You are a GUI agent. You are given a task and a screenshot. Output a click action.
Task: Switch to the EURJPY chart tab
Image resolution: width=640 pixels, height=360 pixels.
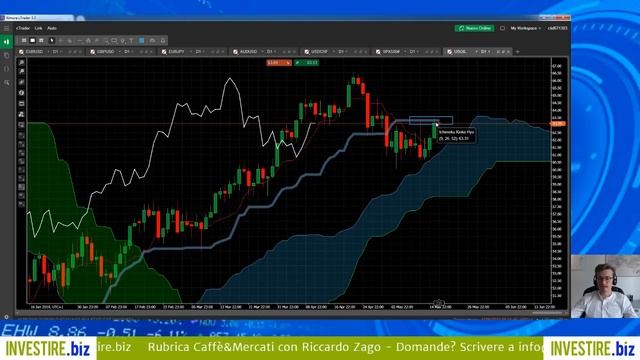point(176,52)
